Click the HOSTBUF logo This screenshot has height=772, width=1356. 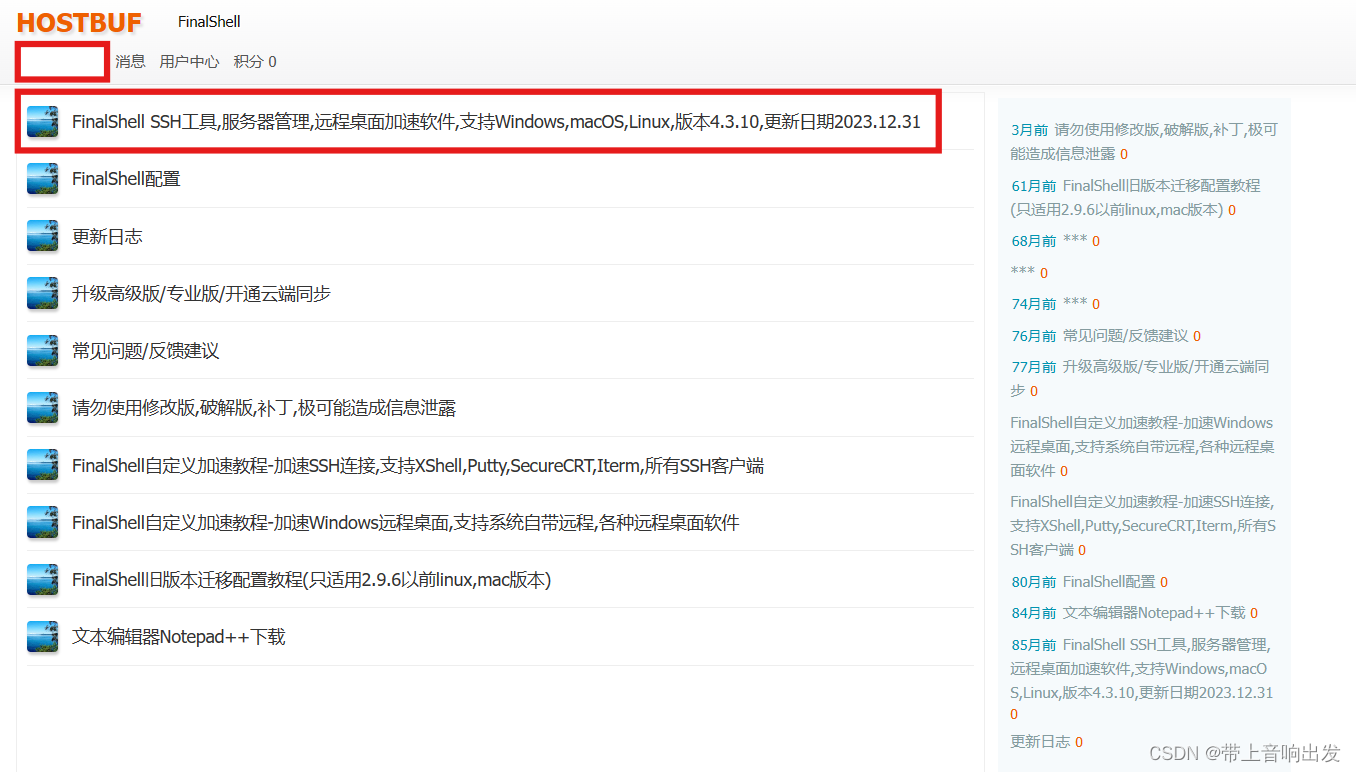(79, 21)
